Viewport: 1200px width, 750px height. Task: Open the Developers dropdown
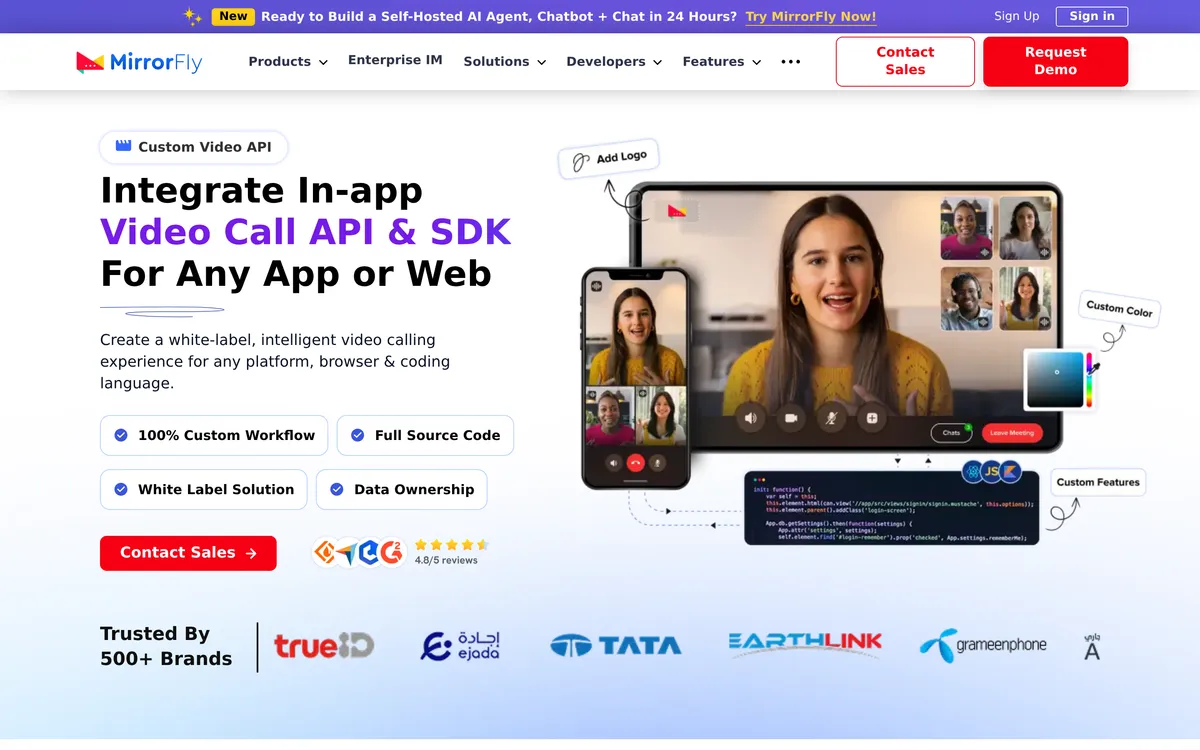(614, 61)
